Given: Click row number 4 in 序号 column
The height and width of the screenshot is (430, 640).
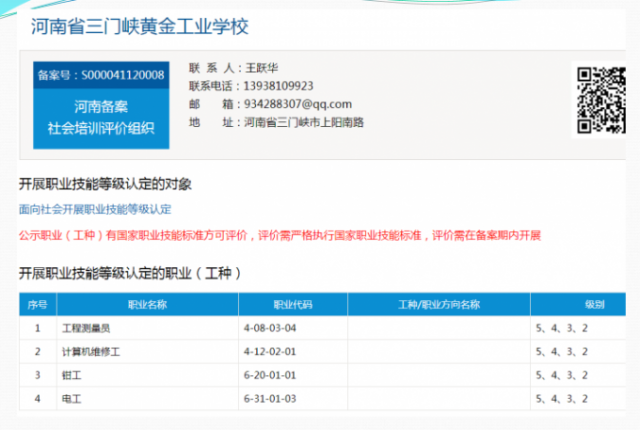Looking at the screenshot, I should 38,399.
